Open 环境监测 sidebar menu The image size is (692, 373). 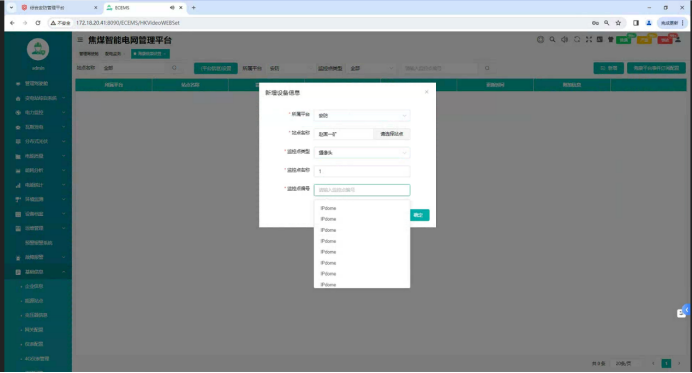[39, 199]
